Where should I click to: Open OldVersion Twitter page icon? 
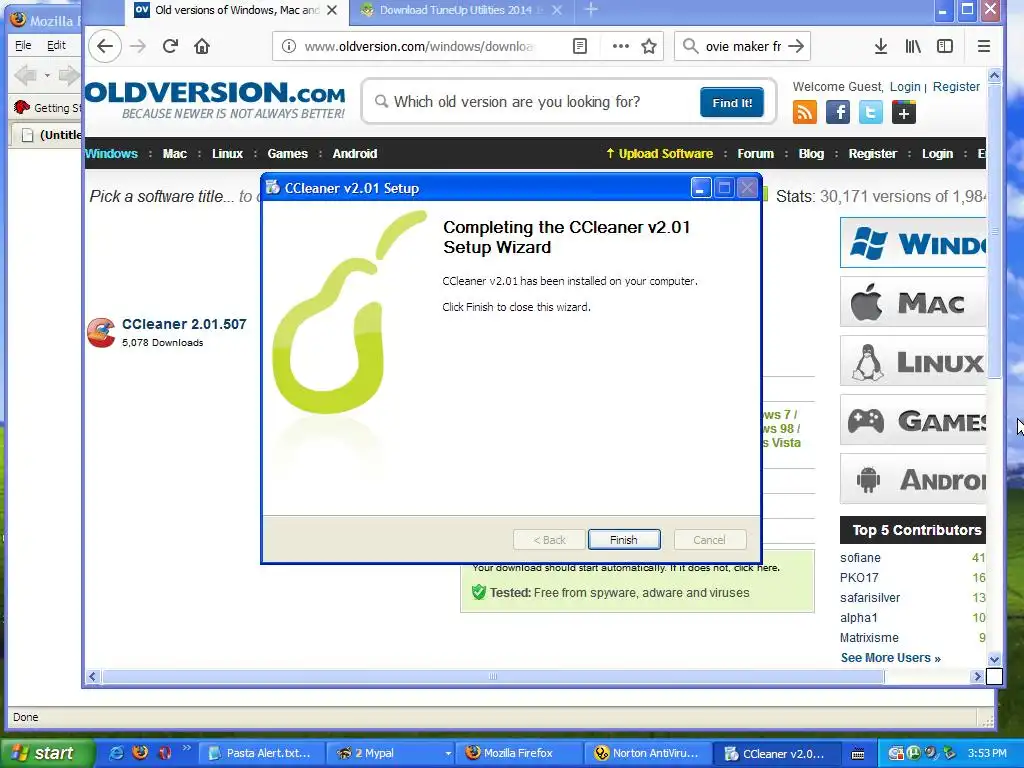[x=871, y=112]
